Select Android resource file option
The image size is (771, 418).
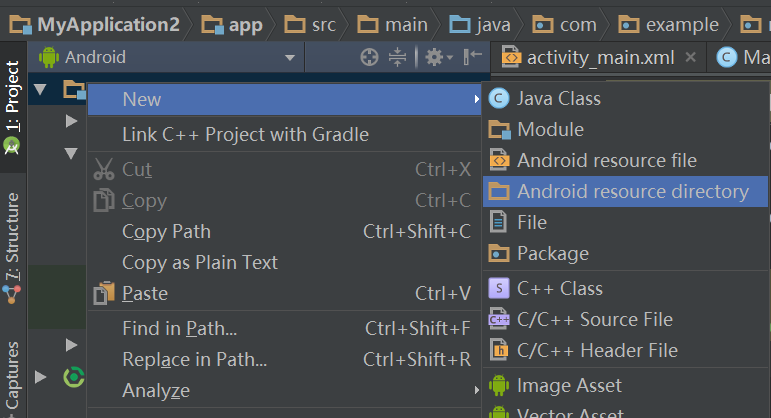pos(606,160)
